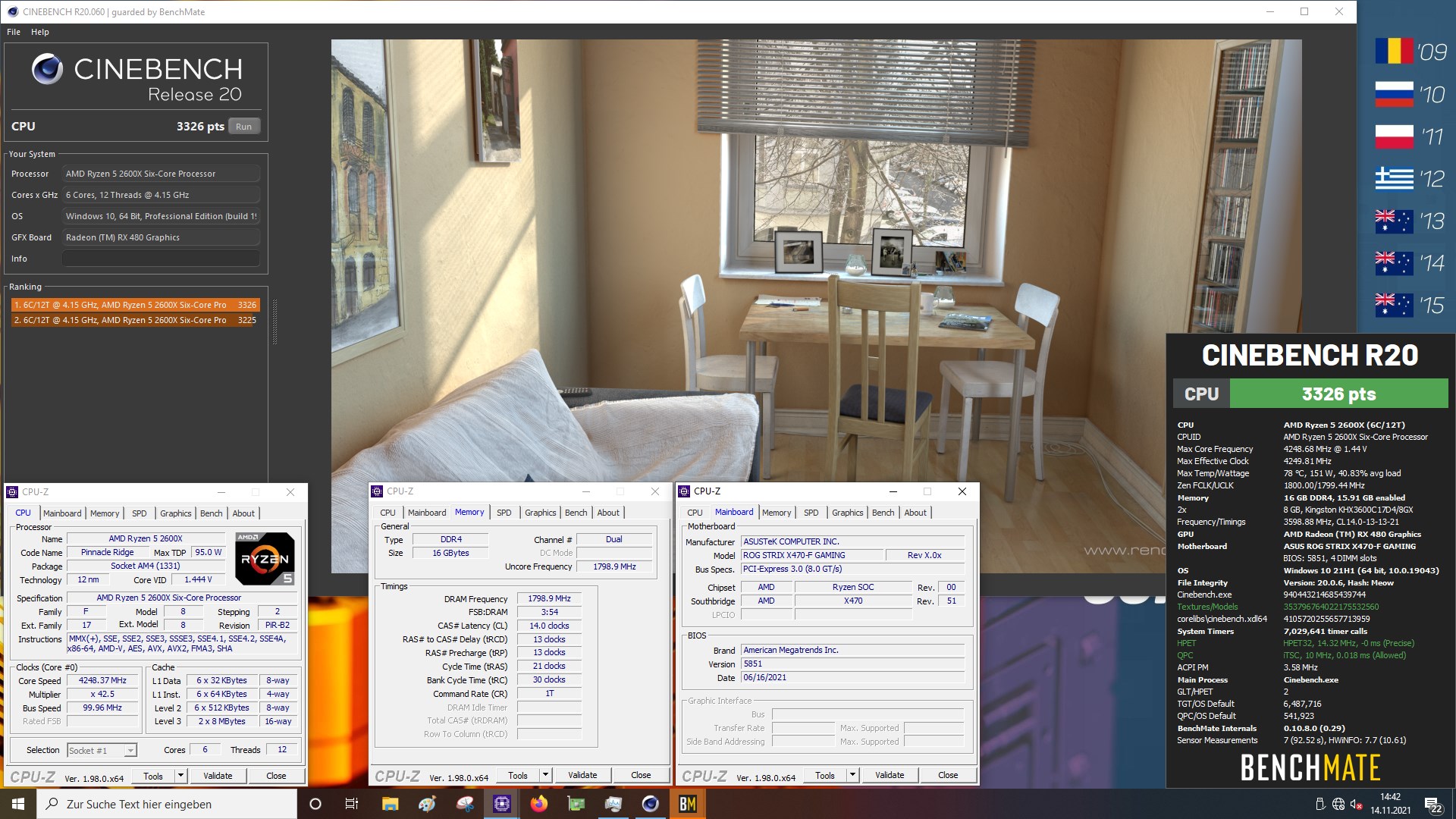1456x819 pixels.
Task: Expand Tools arrow in middle CPU-Z
Action: coord(545,775)
